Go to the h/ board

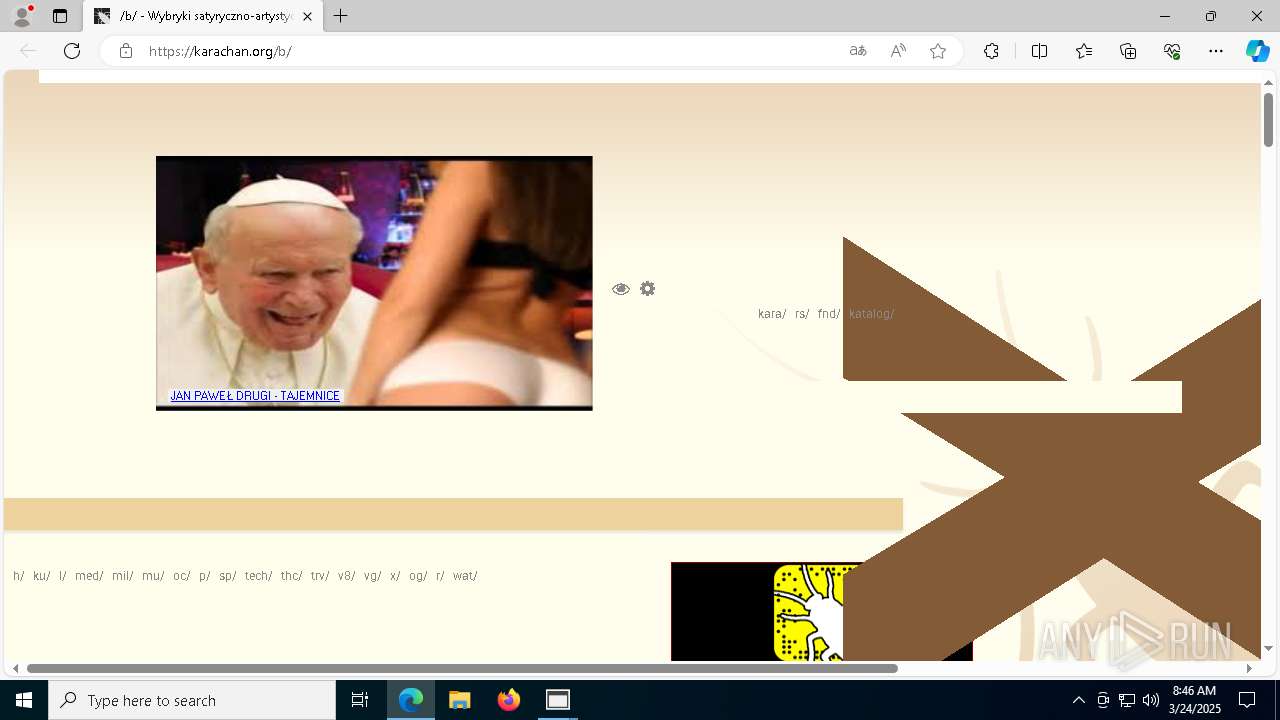[x=19, y=576]
